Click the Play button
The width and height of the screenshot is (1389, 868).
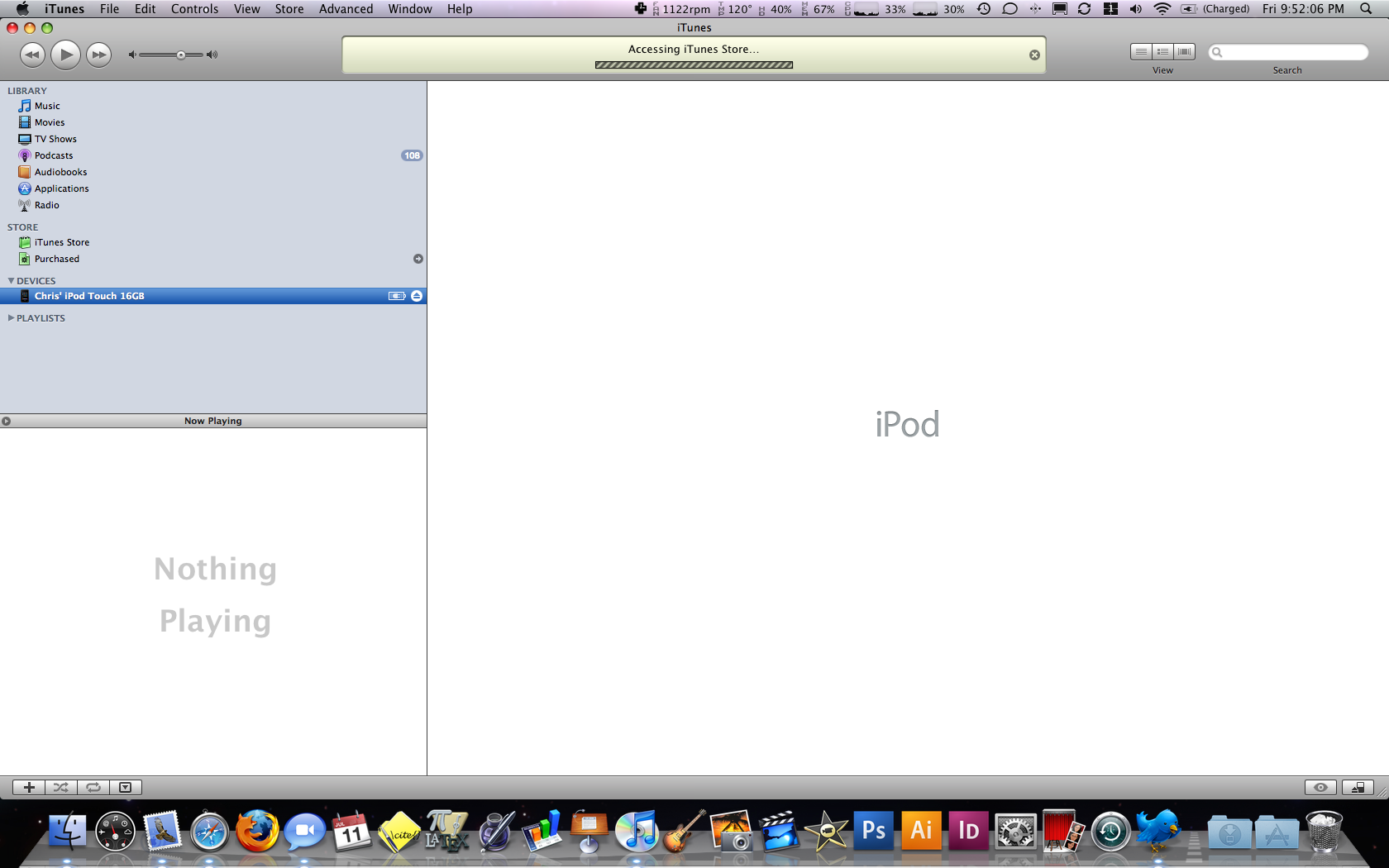pos(65,55)
